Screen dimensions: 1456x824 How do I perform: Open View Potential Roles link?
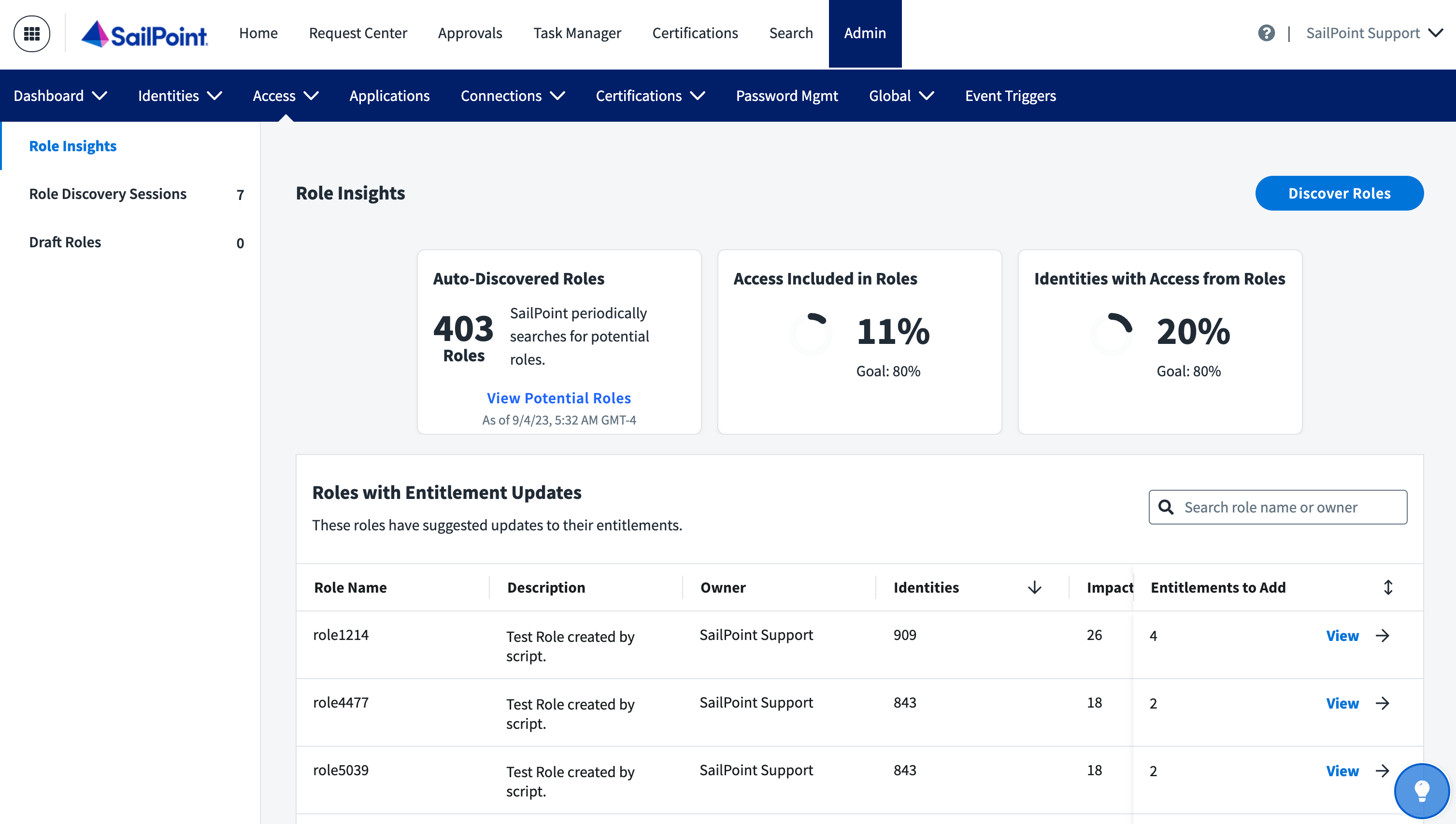coord(558,398)
